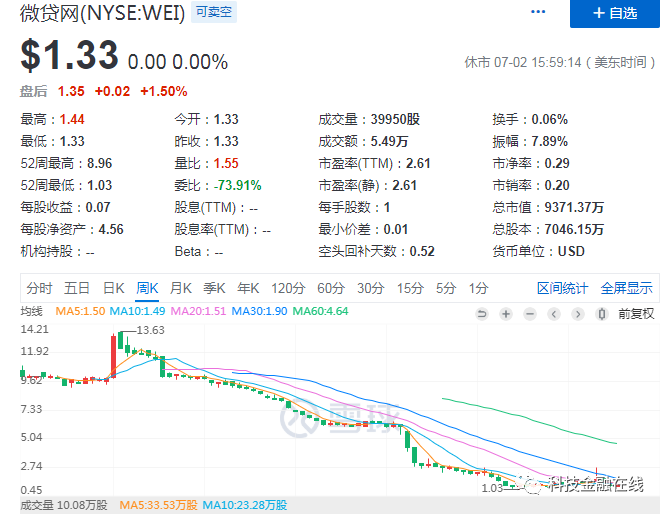Switch to the 五日 chart tab

click(x=77, y=288)
